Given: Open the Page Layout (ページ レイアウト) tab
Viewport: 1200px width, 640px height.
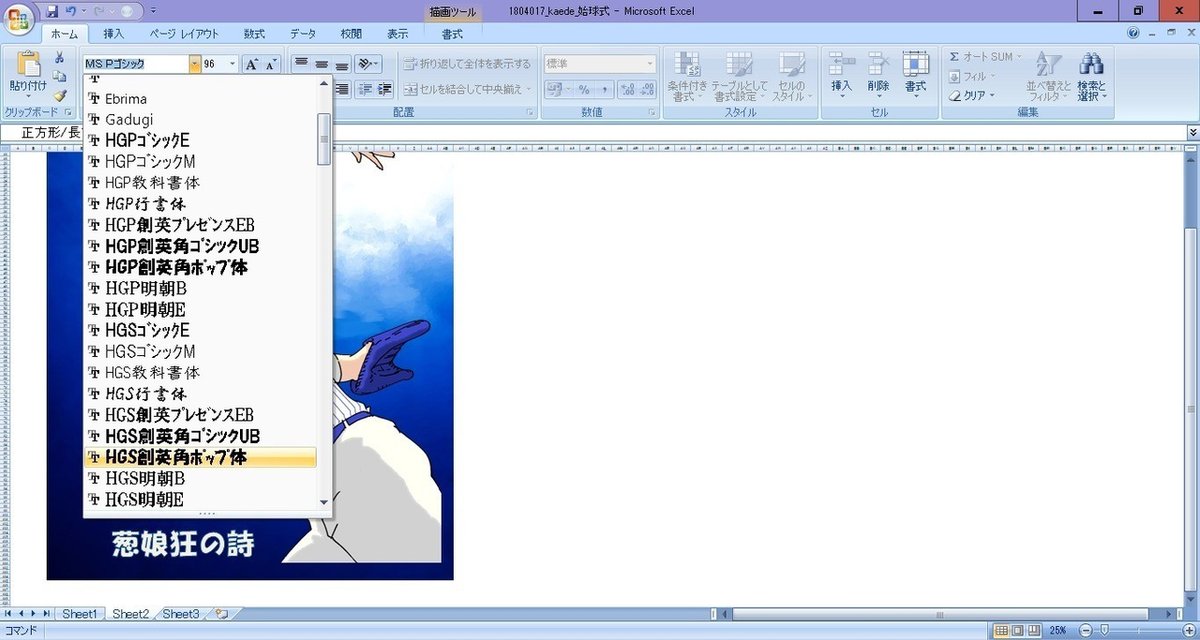Looking at the screenshot, I should (x=184, y=34).
